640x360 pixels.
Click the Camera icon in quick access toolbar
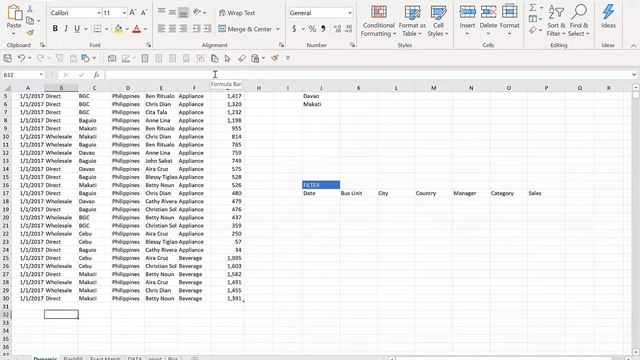pos(112,58)
